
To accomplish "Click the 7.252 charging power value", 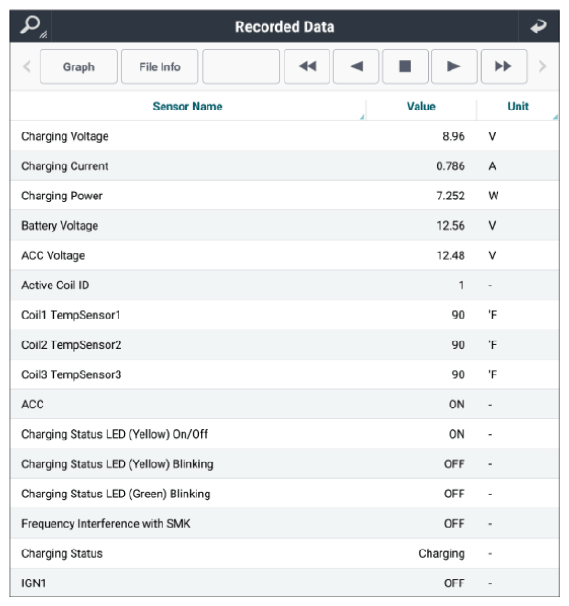I will tap(450, 196).
